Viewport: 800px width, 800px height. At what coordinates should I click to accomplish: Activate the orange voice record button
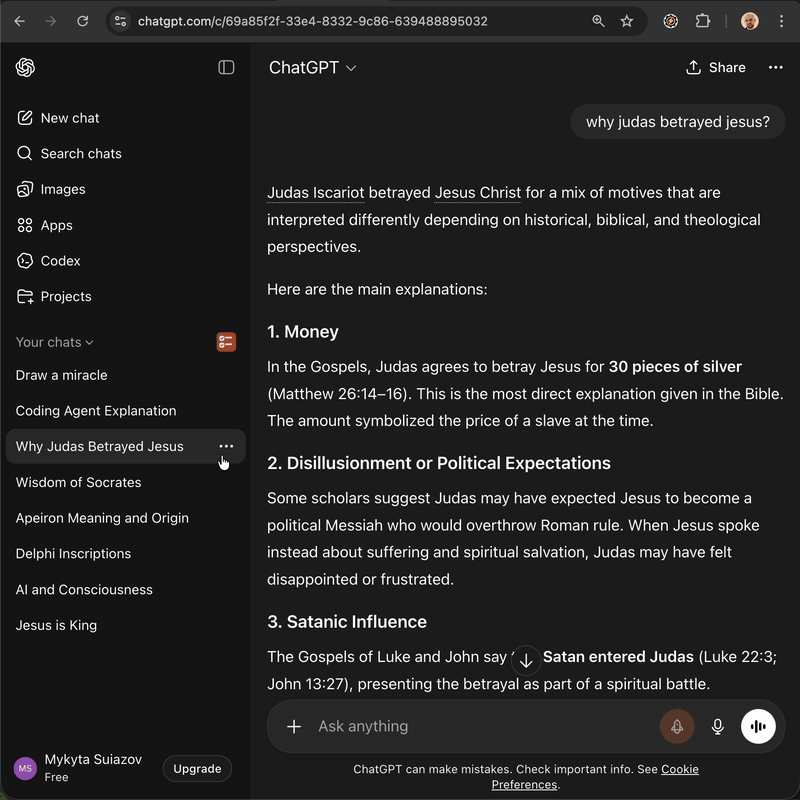pyautogui.click(x=677, y=726)
